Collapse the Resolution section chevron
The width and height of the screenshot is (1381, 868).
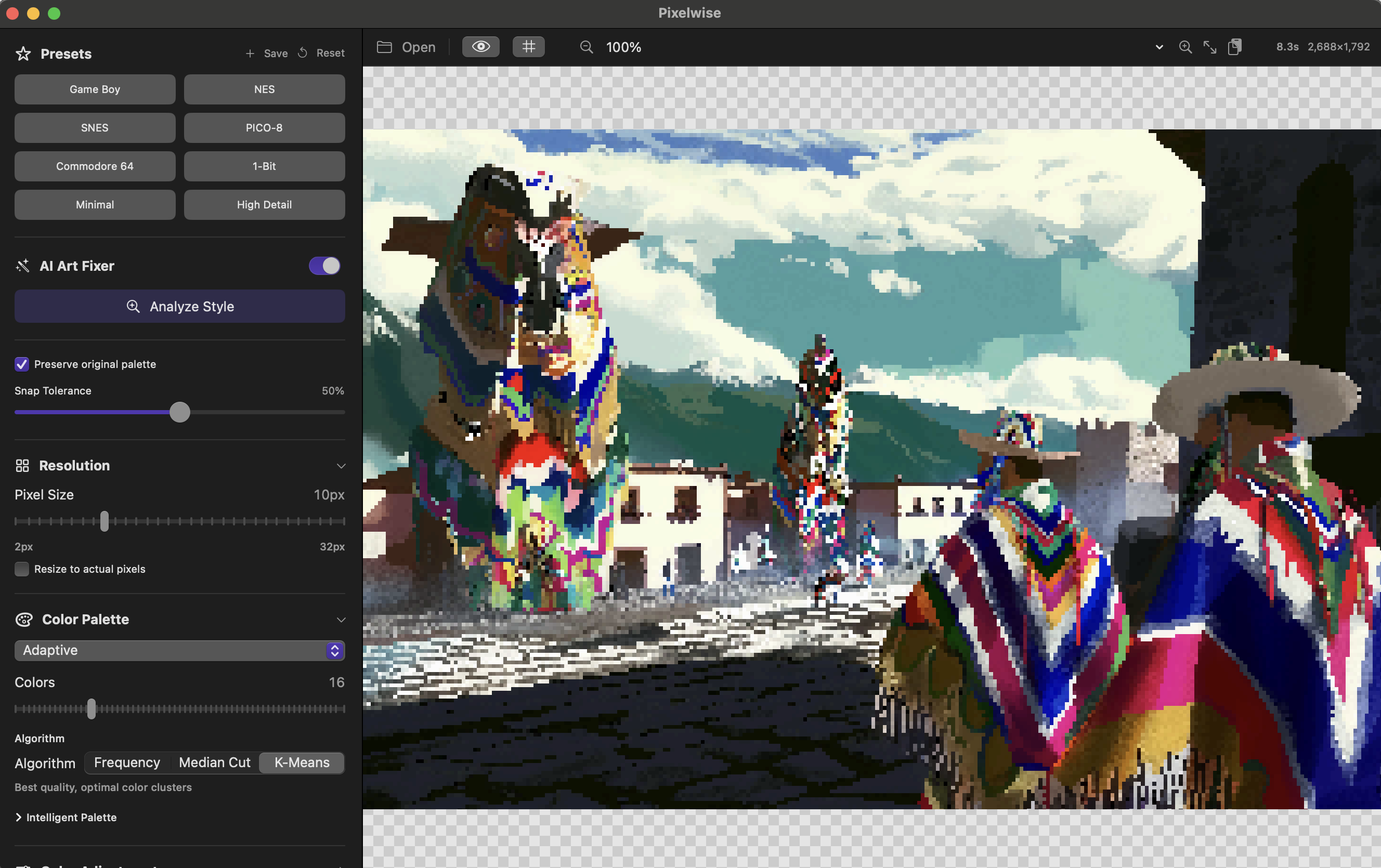(341, 466)
